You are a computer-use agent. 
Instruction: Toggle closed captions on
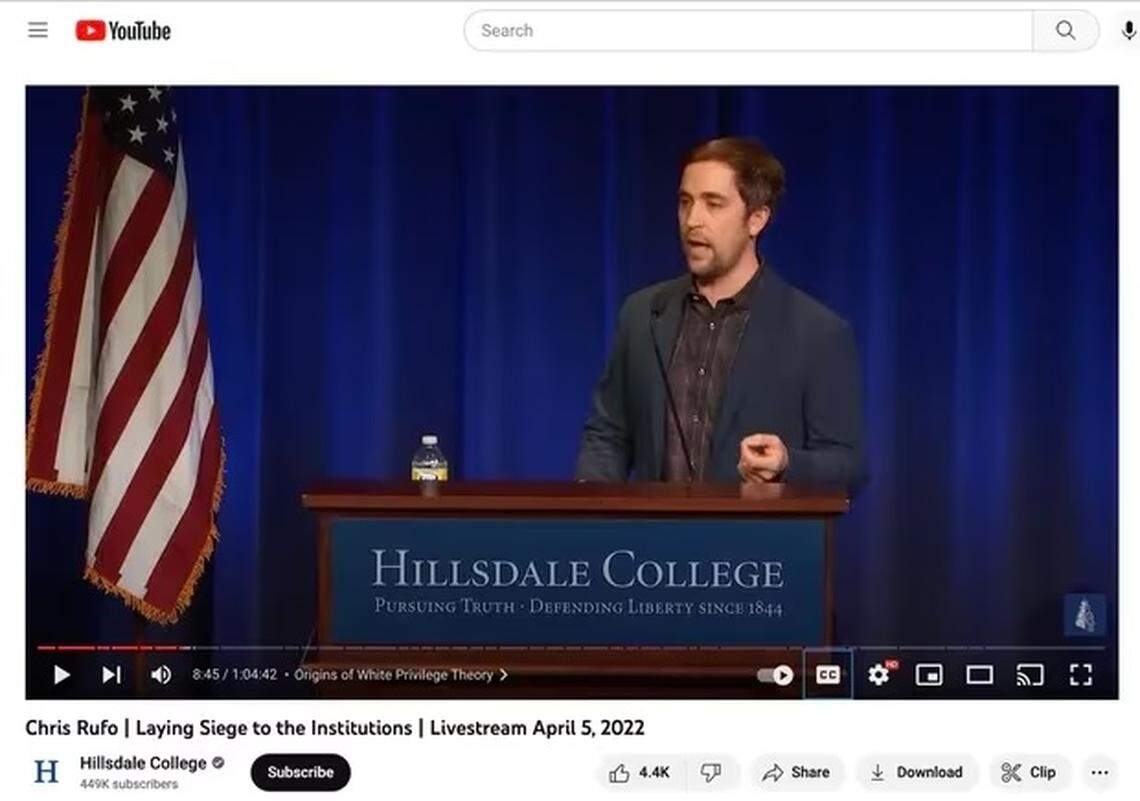point(827,675)
